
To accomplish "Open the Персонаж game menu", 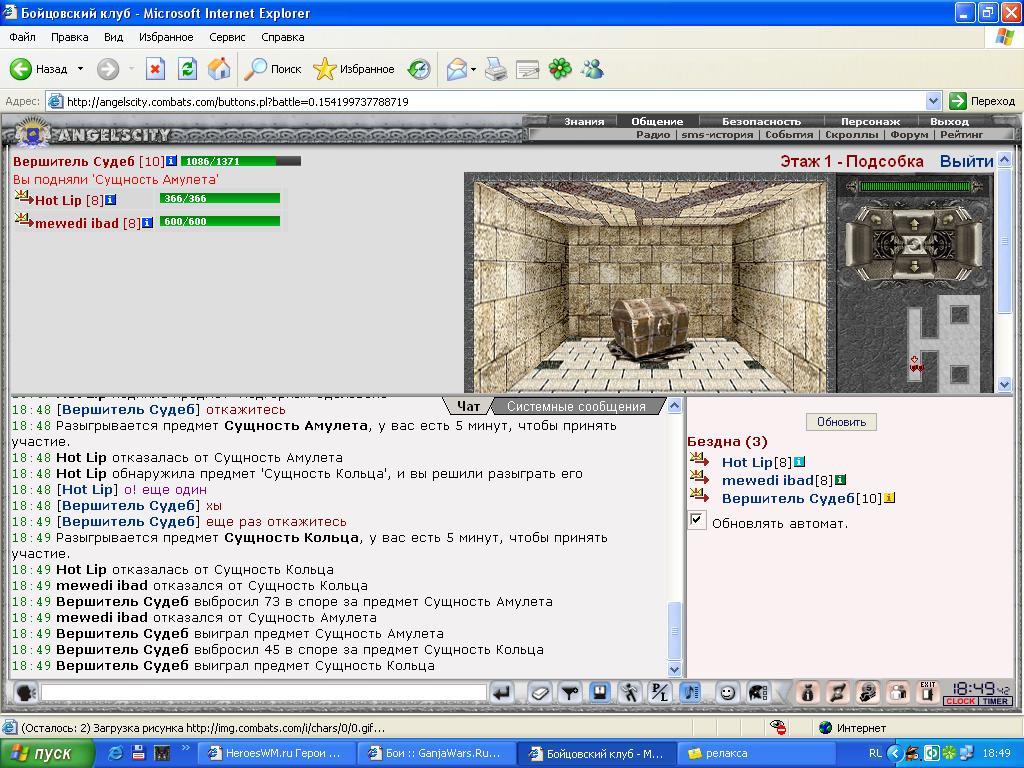I will tap(870, 121).
